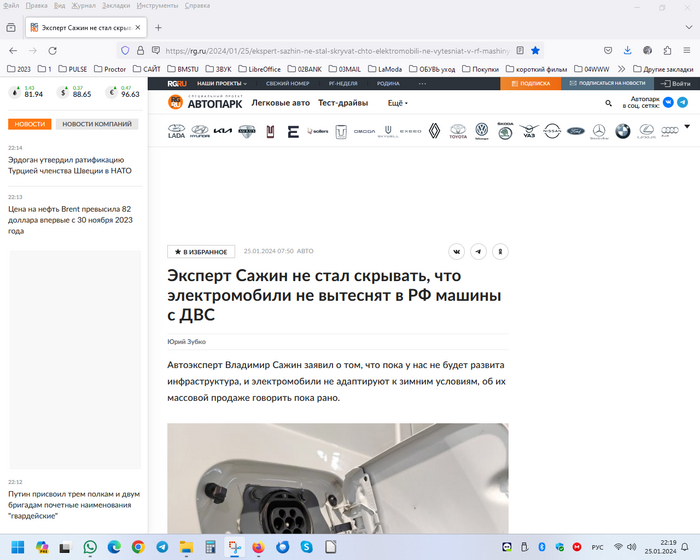Open the Sollers brand logo

[317, 131]
